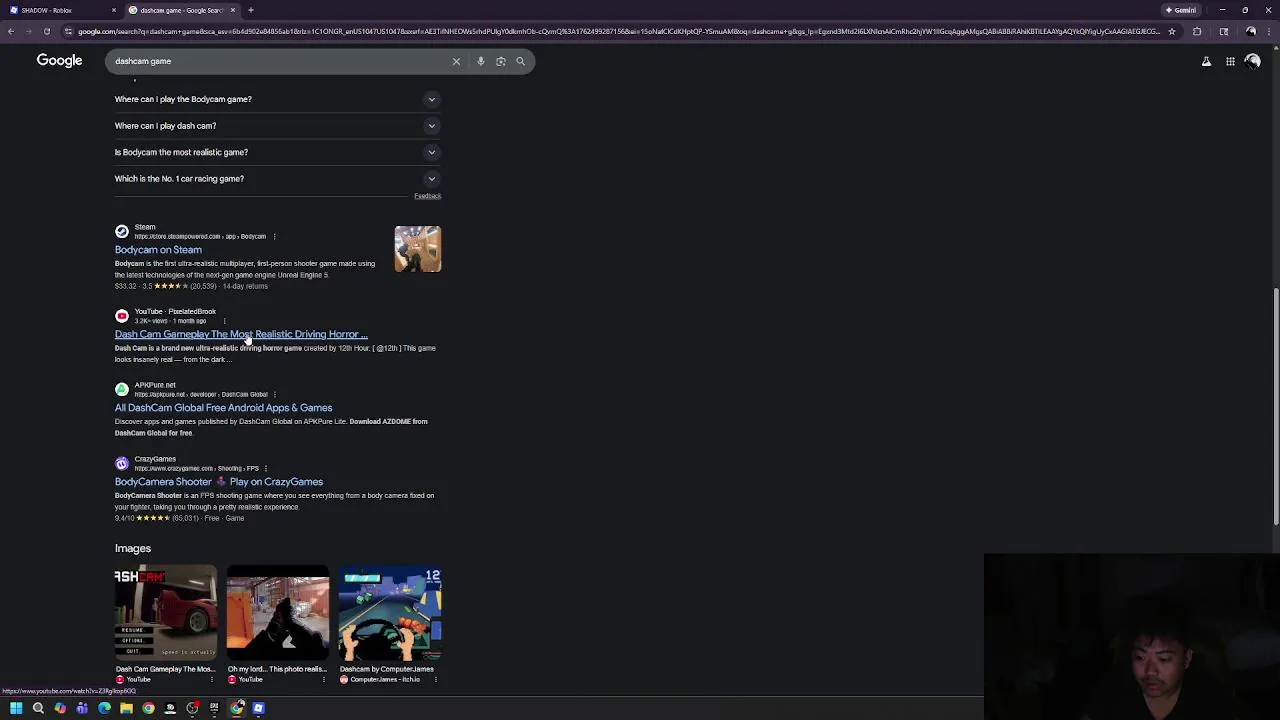Open Windows taskbar search

(x=38, y=708)
